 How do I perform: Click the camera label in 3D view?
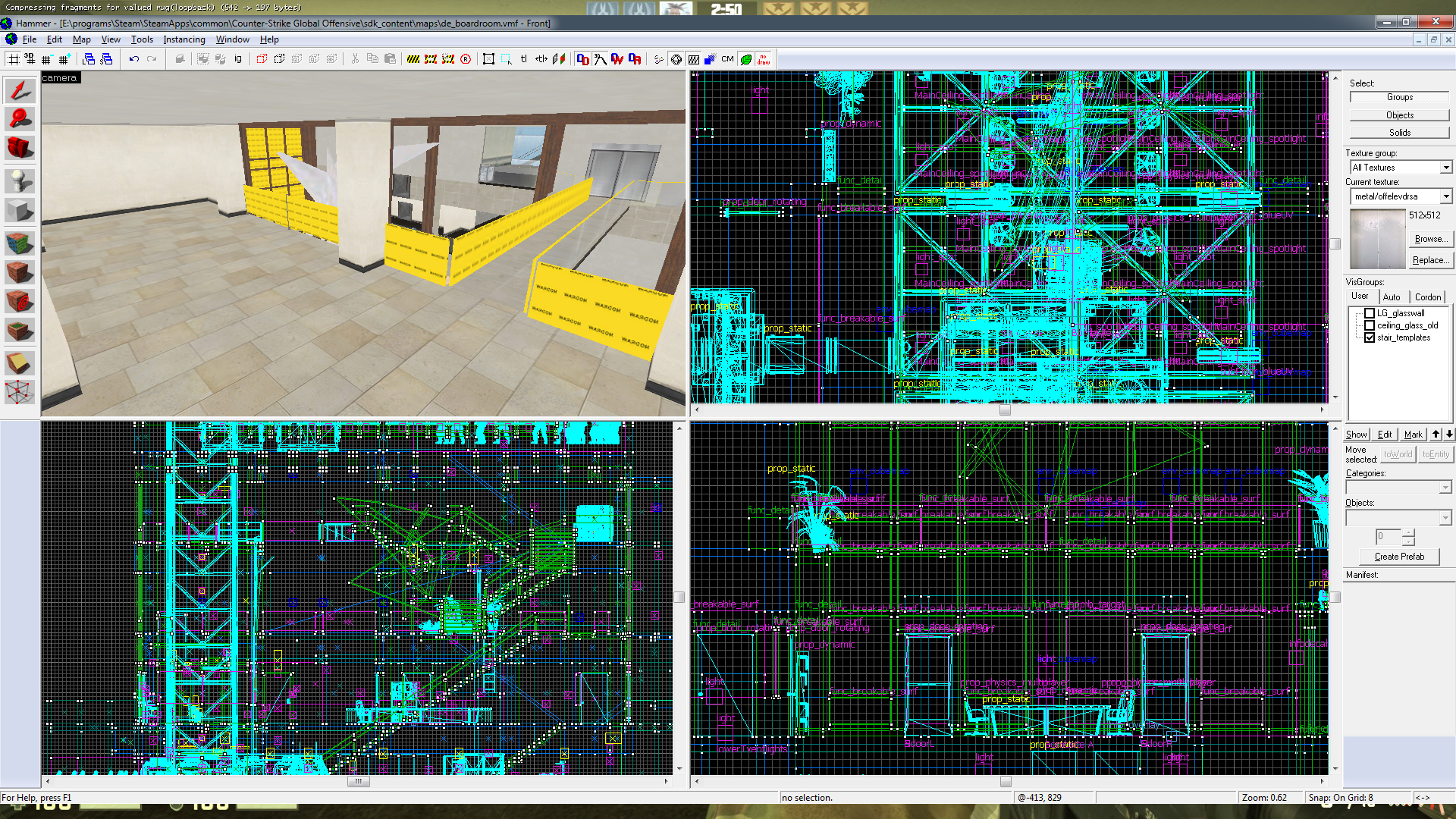60,78
